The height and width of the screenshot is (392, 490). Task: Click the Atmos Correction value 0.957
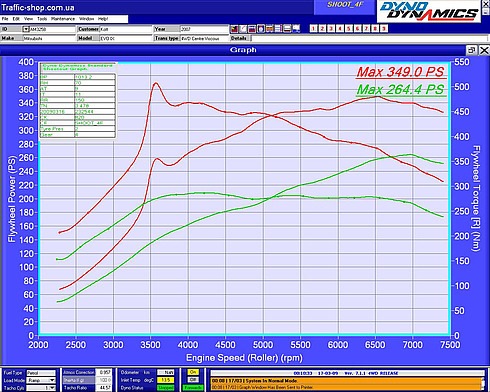(x=104, y=372)
